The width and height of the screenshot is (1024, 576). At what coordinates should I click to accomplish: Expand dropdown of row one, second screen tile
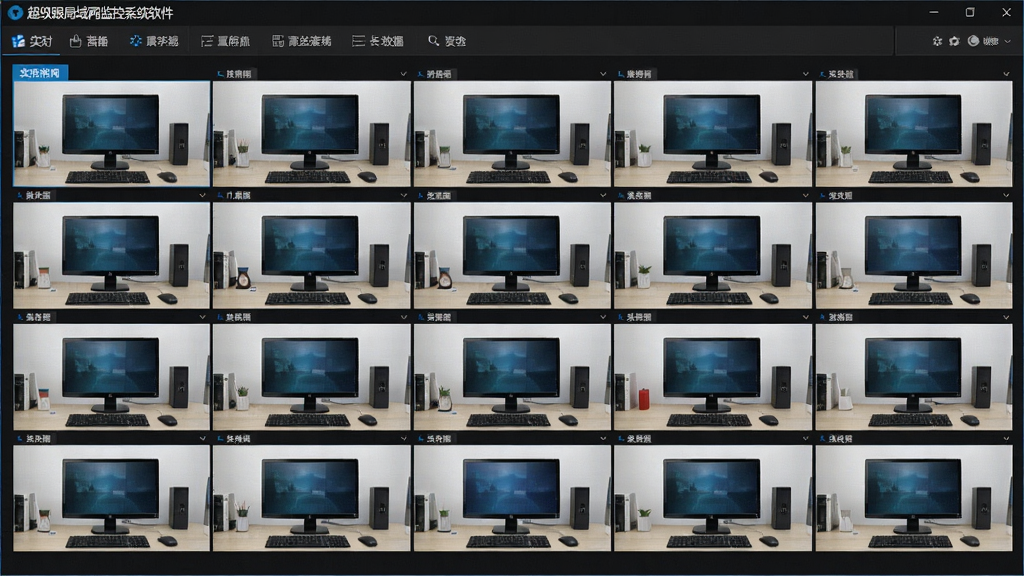click(403, 74)
